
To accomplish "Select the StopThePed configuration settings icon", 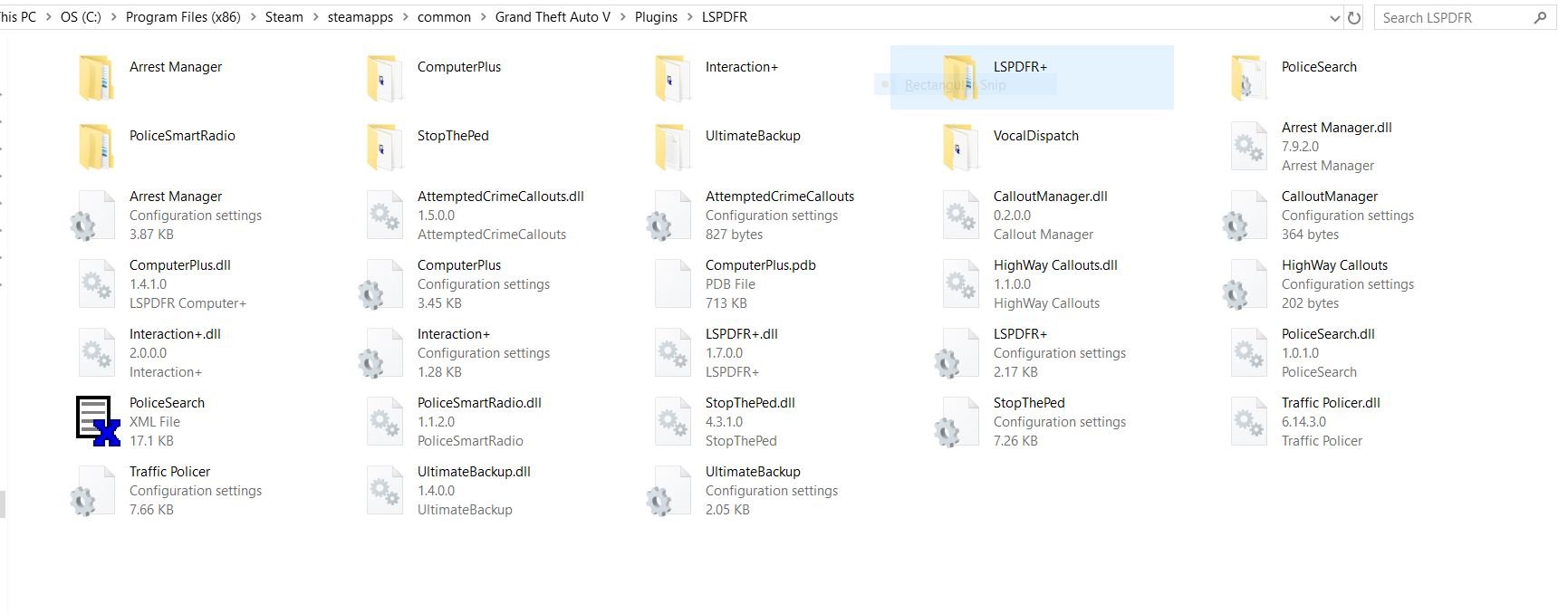I will 957,423.
